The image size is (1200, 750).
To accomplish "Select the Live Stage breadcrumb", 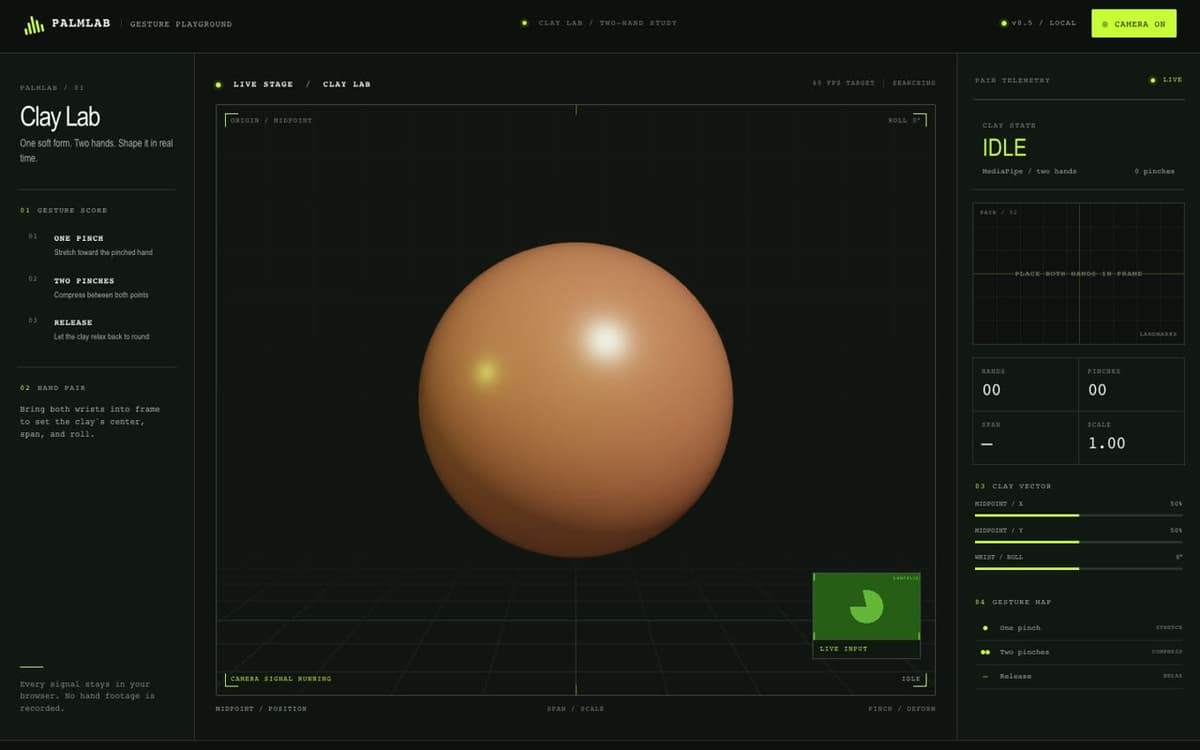I will [x=263, y=84].
